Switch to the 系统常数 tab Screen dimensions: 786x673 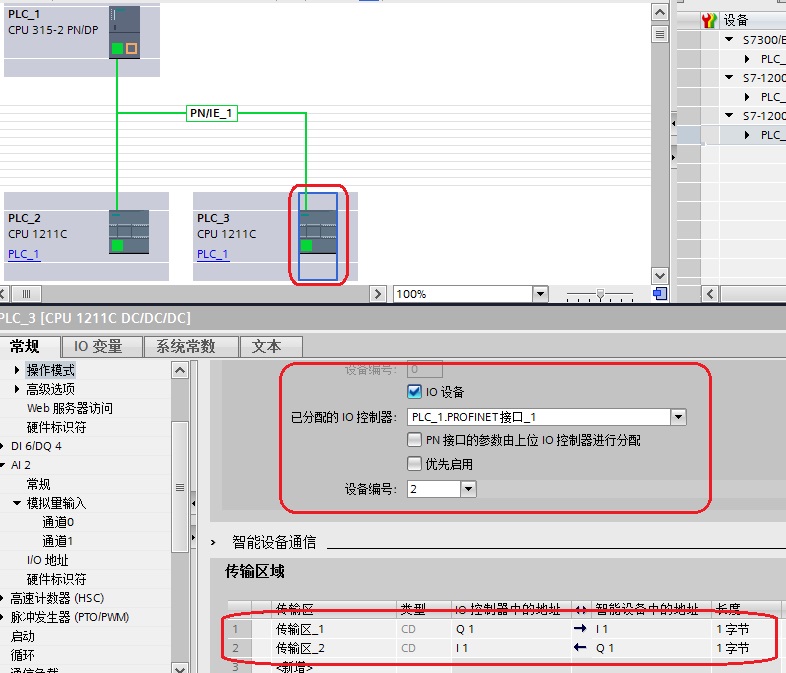tap(190, 347)
